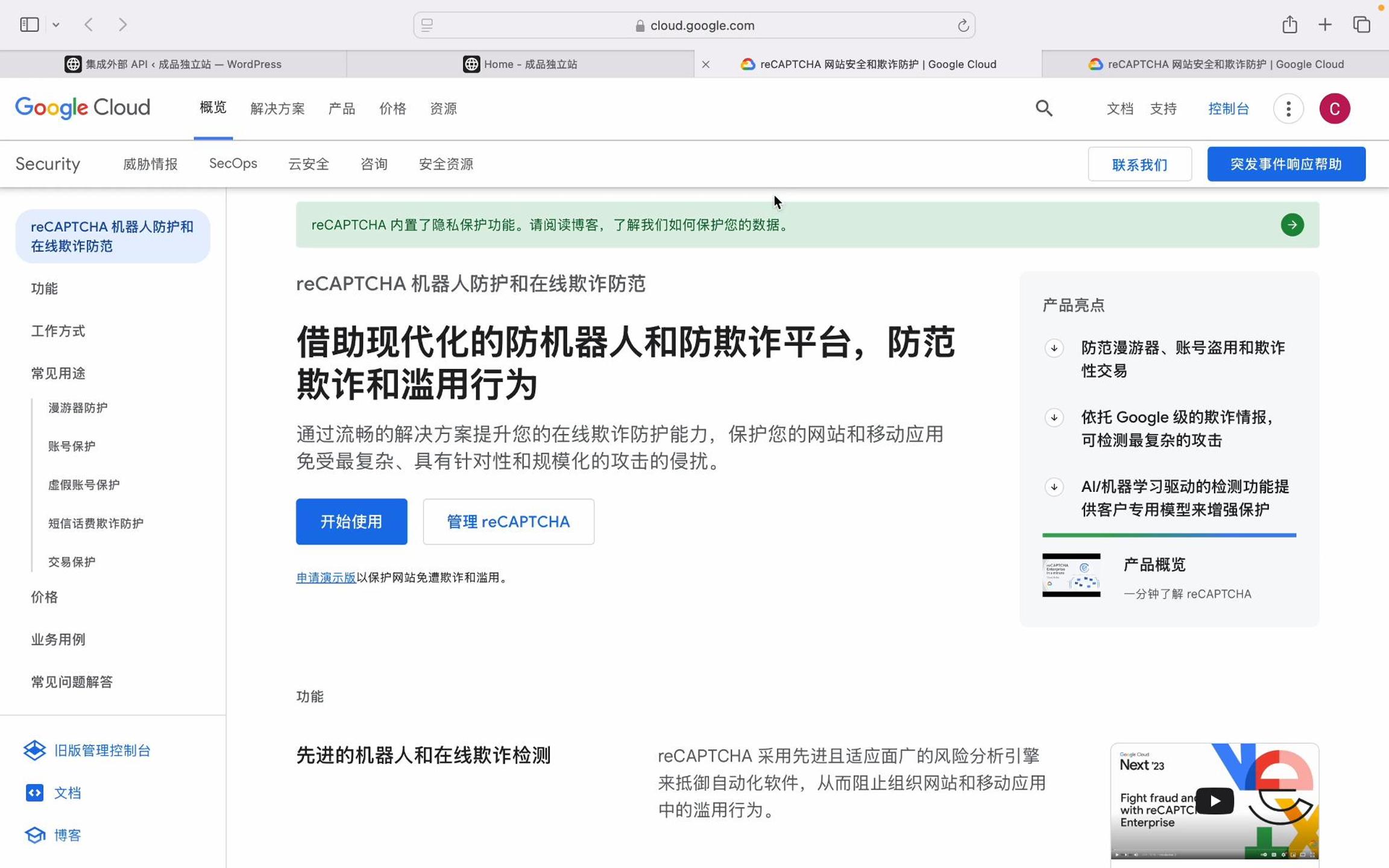Open 旧版管理控制台 link
The image size is (1389, 868).
coord(87,750)
